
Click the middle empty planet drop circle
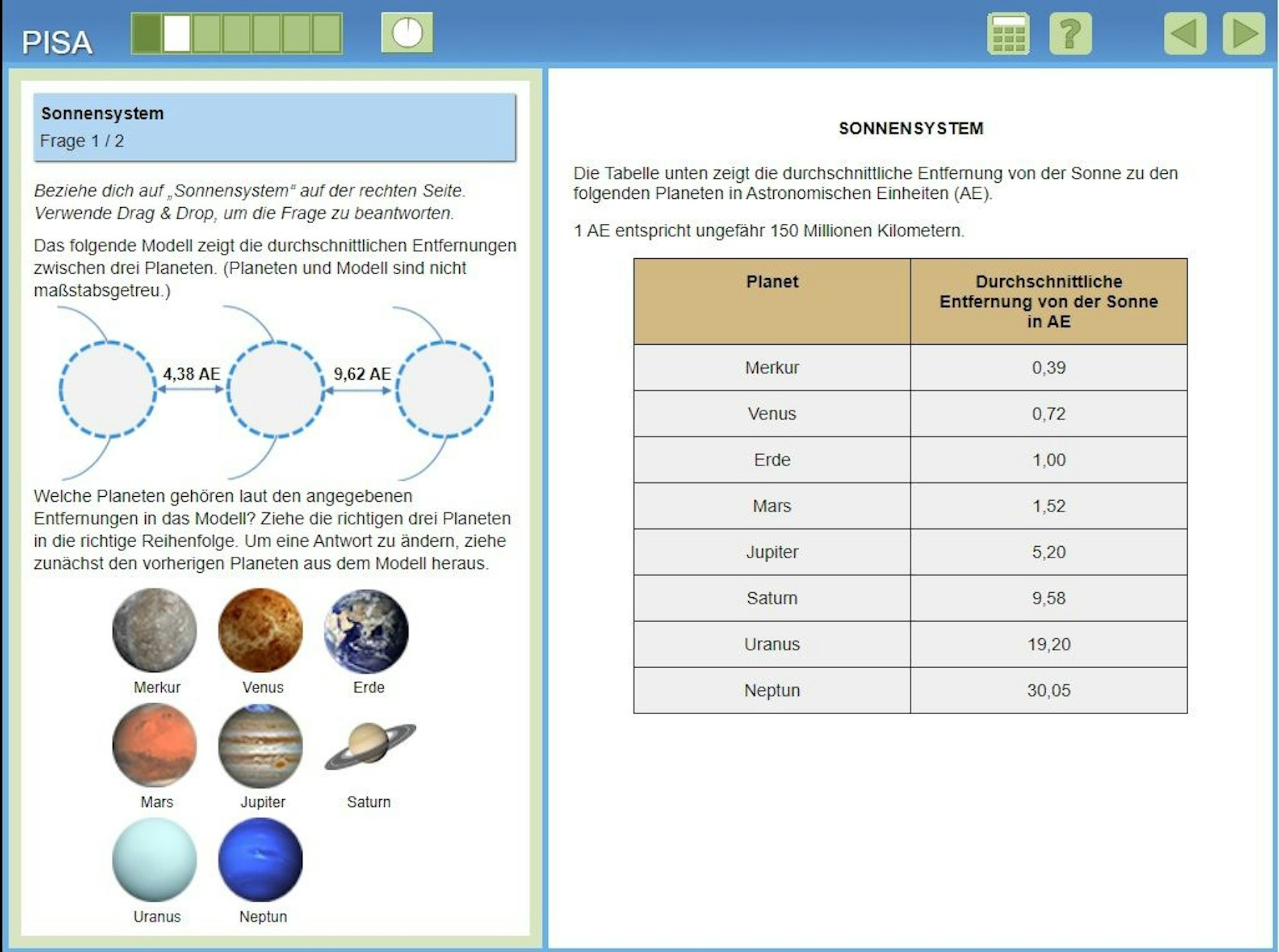pyautogui.click(x=276, y=389)
